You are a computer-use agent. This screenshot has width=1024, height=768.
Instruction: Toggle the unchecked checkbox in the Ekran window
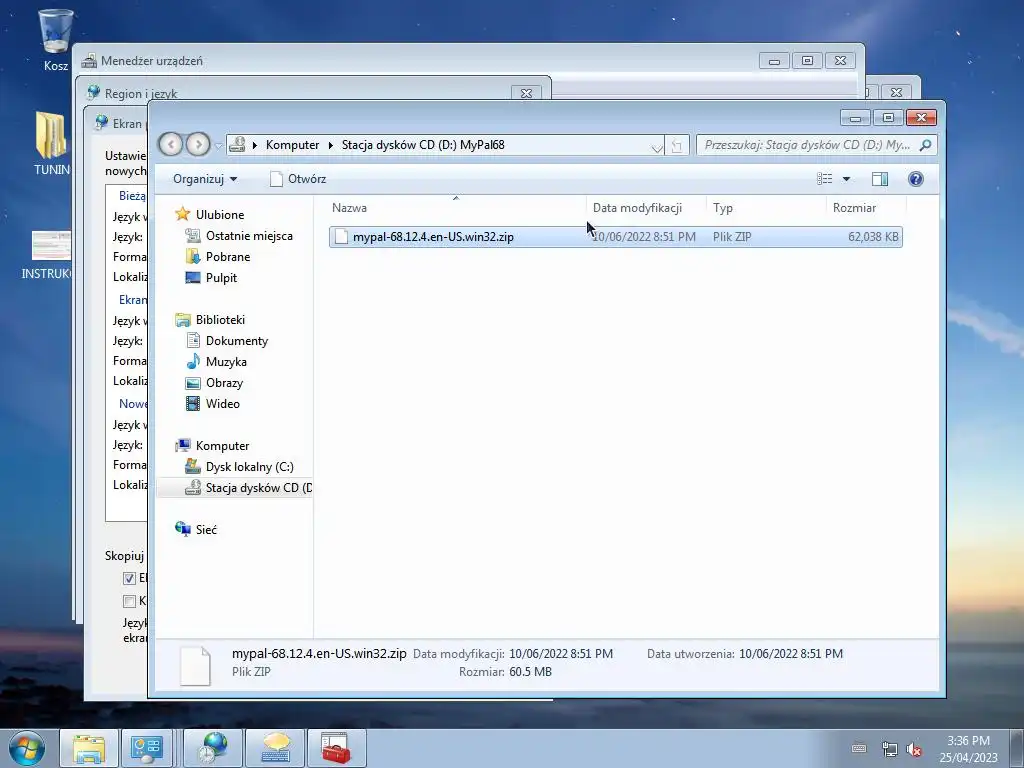[x=129, y=601]
